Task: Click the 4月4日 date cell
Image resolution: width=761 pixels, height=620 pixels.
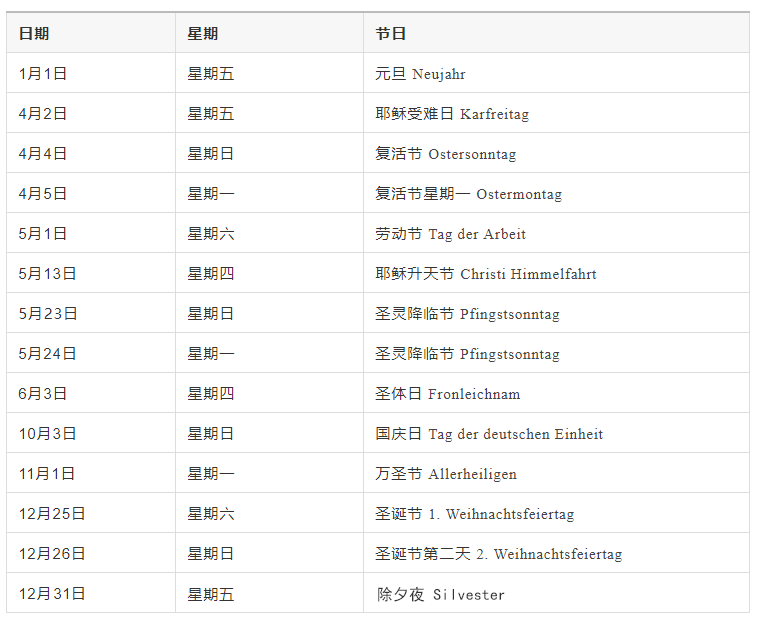Action: point(43,154)
